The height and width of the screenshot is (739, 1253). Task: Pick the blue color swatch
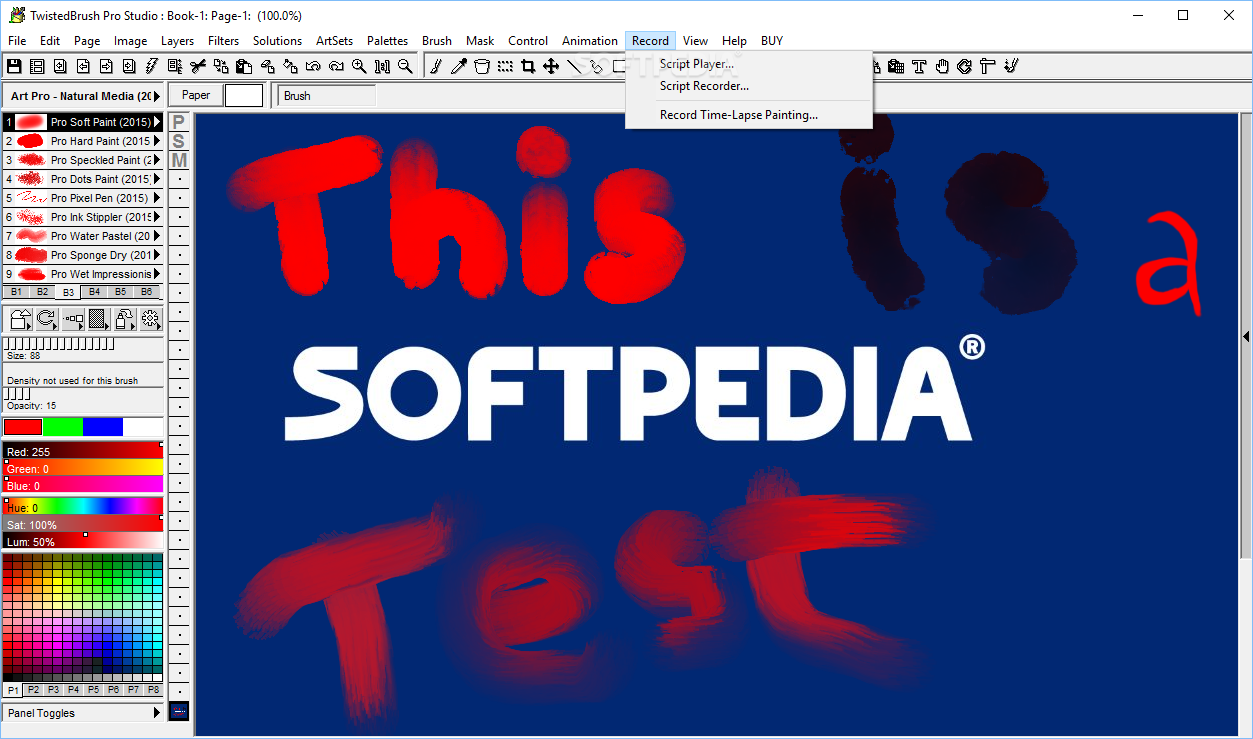(102, 427)
